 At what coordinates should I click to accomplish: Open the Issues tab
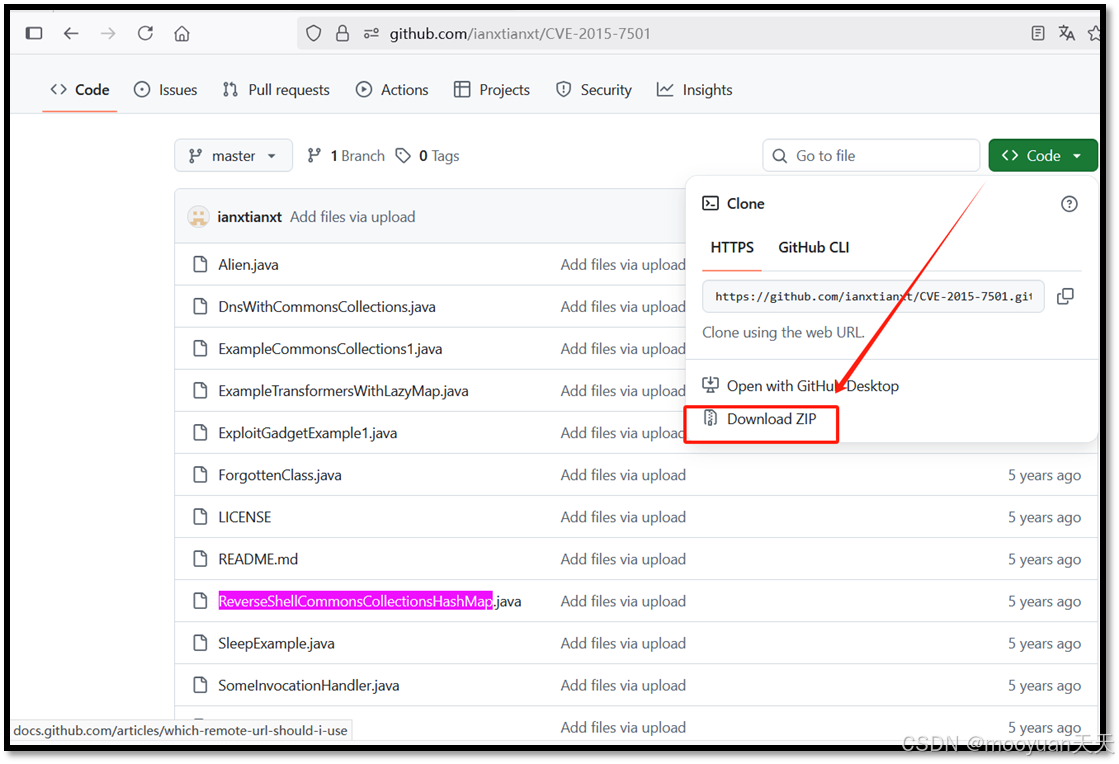tap(166, 90)
